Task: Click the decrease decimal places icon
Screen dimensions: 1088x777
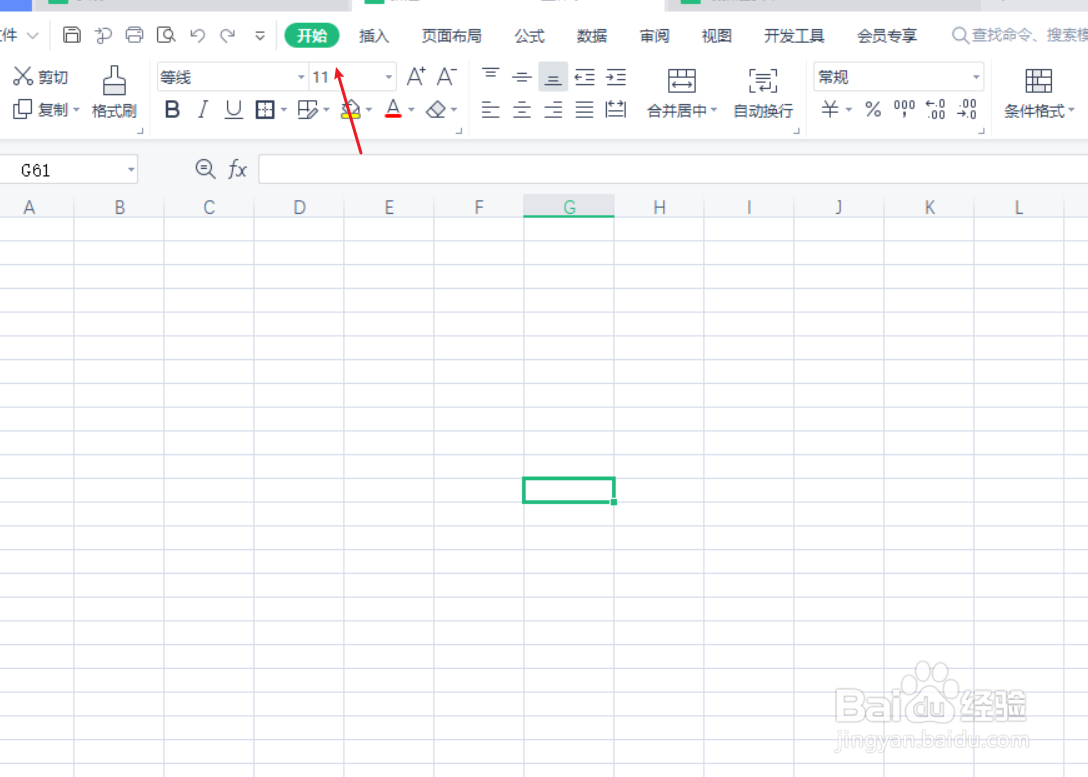Action: (x=967, y=109)
